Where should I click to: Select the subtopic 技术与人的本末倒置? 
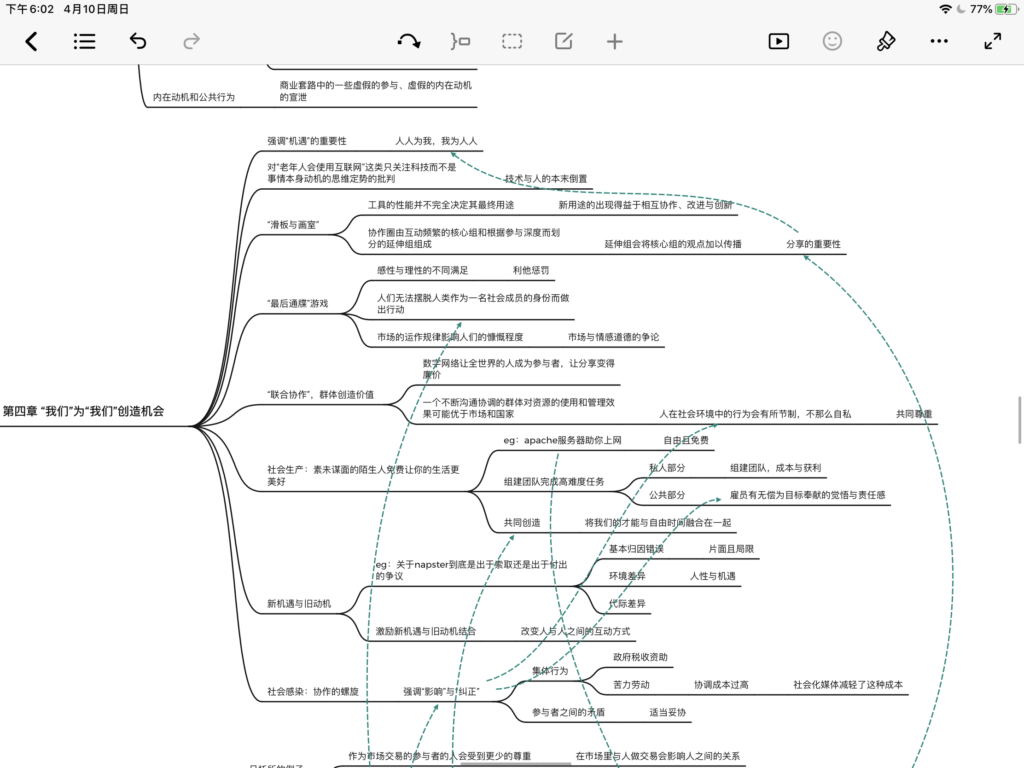pos(546,179)
